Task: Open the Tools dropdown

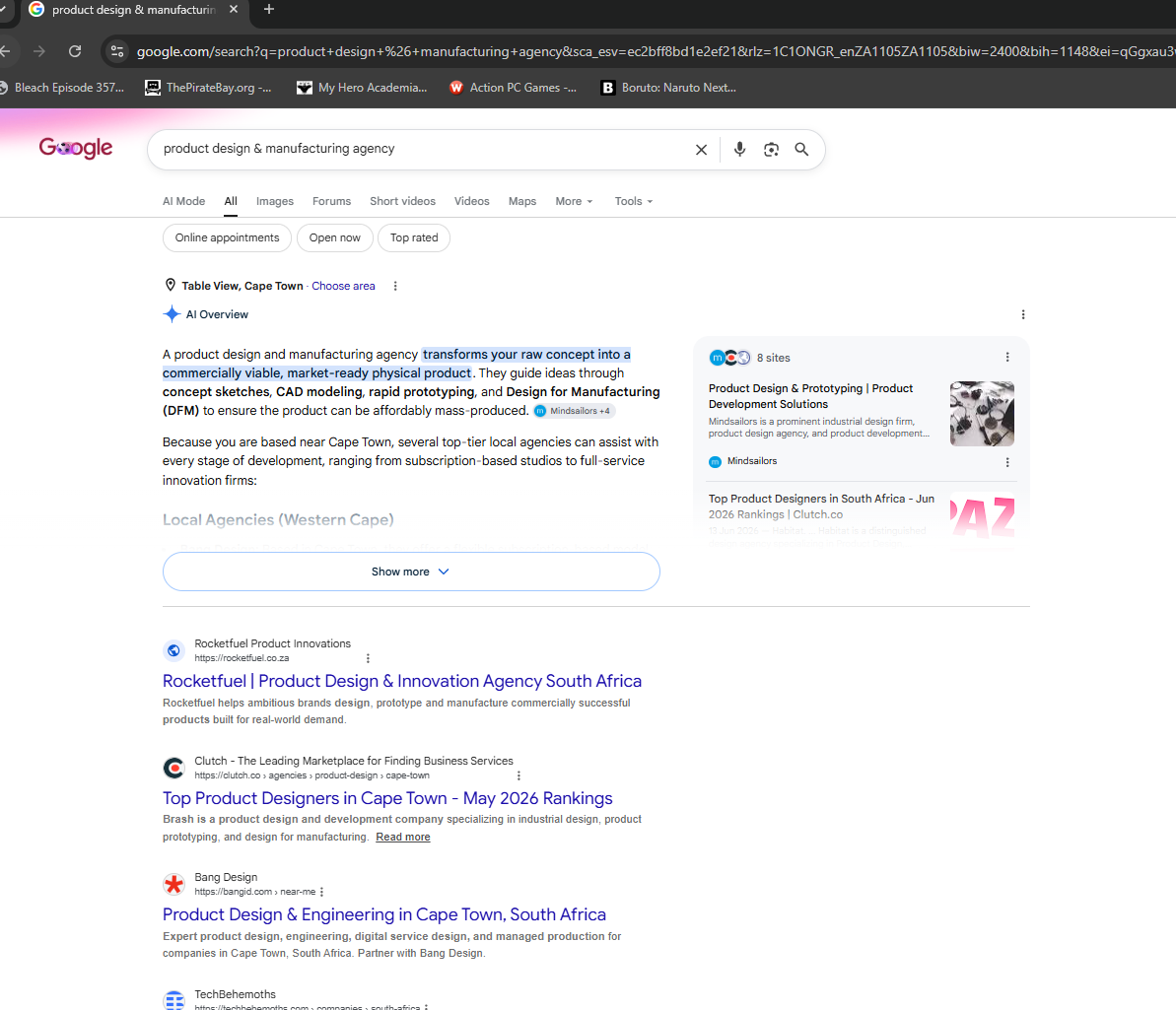Action: click(x=634, y=202)
